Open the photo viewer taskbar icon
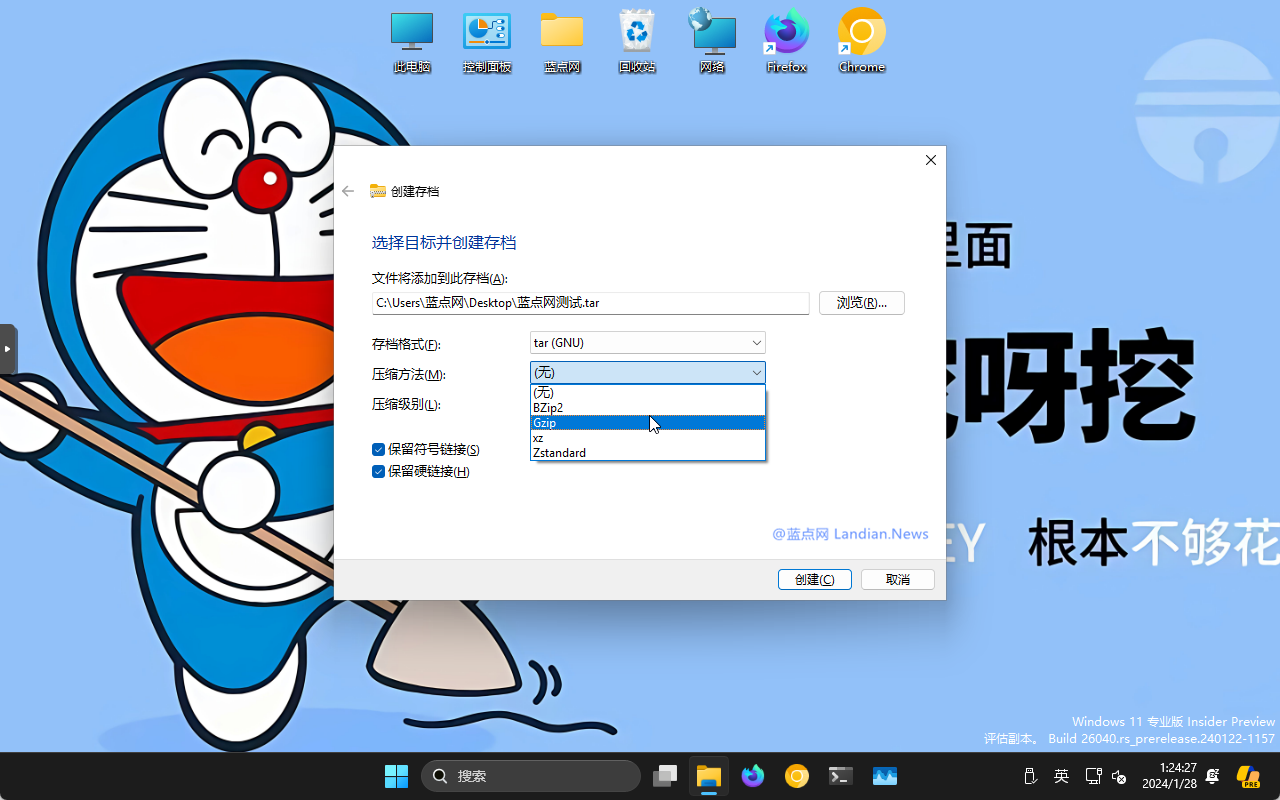The height and width of the screenshot is (800, 1280). click(885, 776)
